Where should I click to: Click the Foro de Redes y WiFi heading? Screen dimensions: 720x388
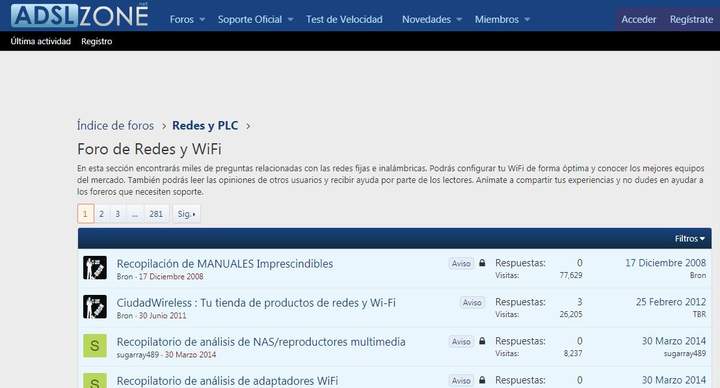149,149
